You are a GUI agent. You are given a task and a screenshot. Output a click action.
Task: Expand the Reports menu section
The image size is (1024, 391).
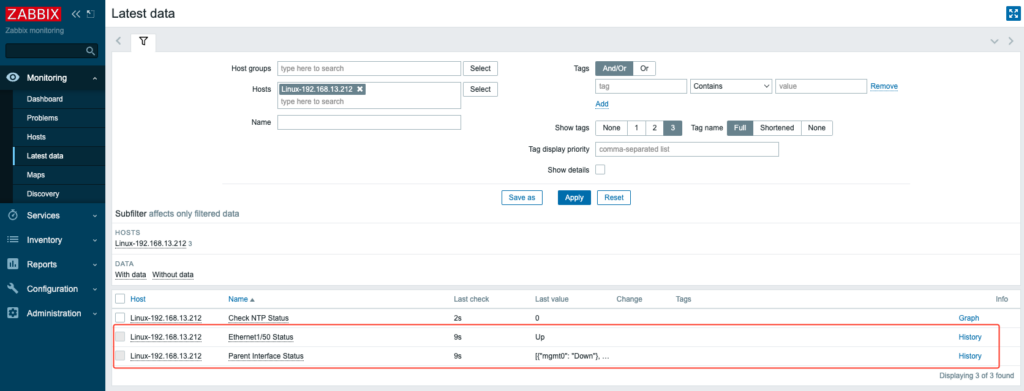(x=95, y=264)
